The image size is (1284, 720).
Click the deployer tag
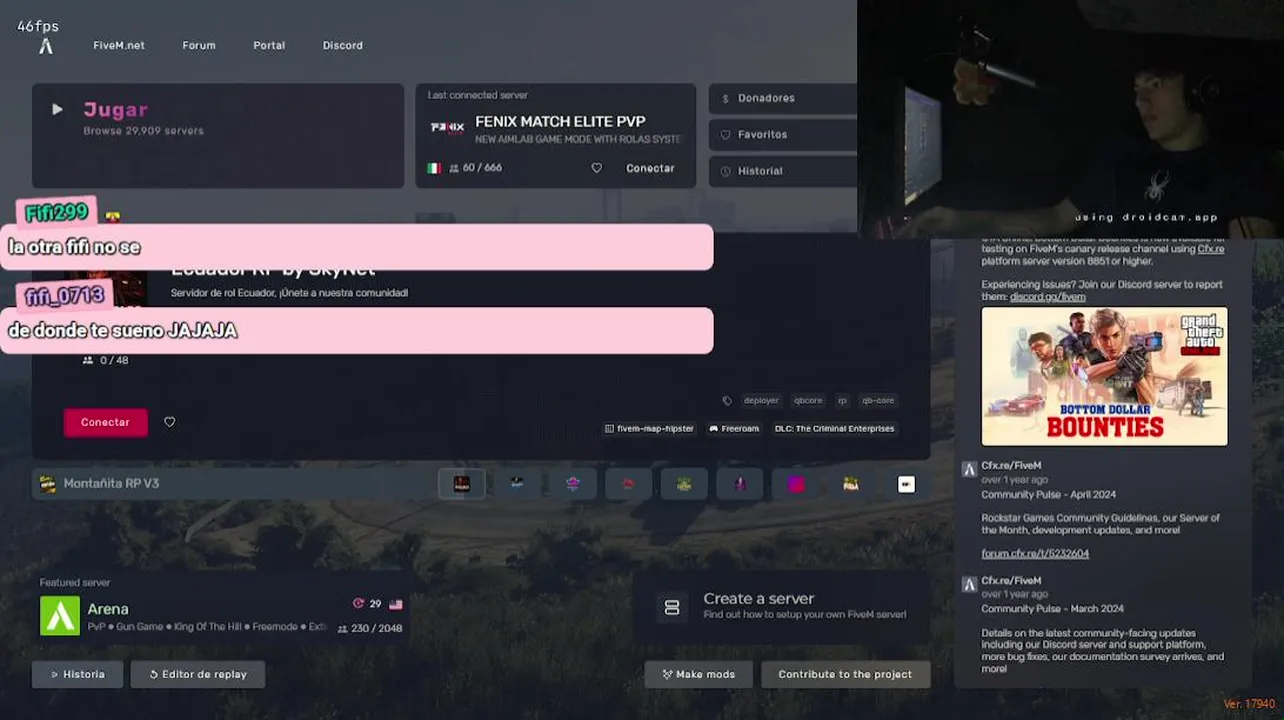761,400
